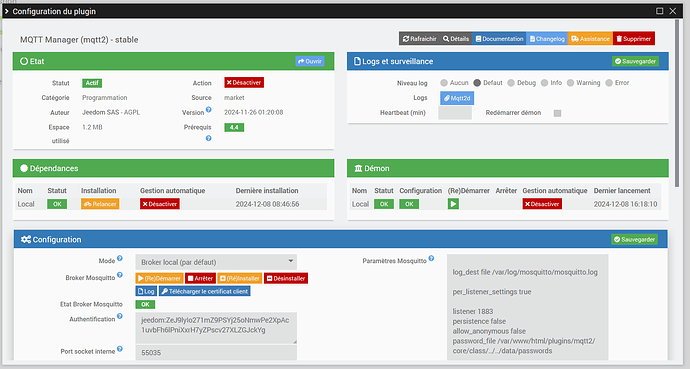Open the Mode dropdown Broker local

click(216, 262)
